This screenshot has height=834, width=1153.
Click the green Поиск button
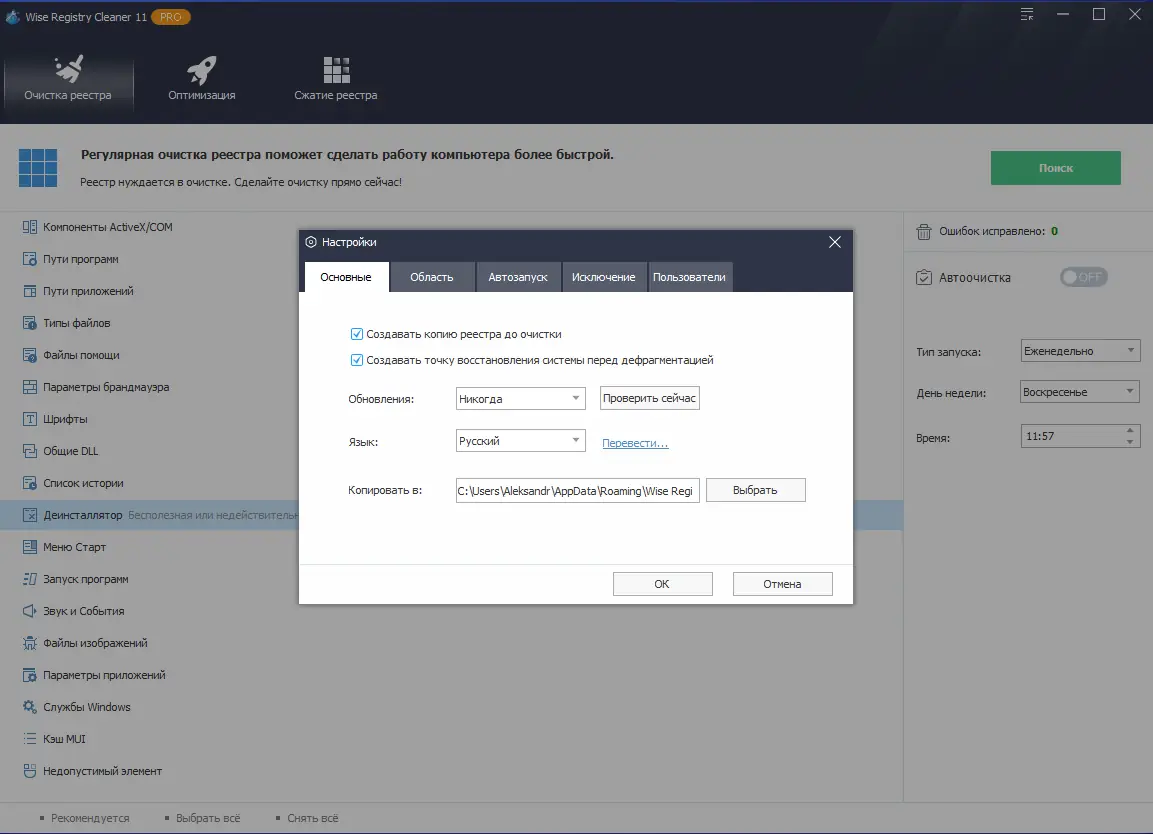[1055, 168]
